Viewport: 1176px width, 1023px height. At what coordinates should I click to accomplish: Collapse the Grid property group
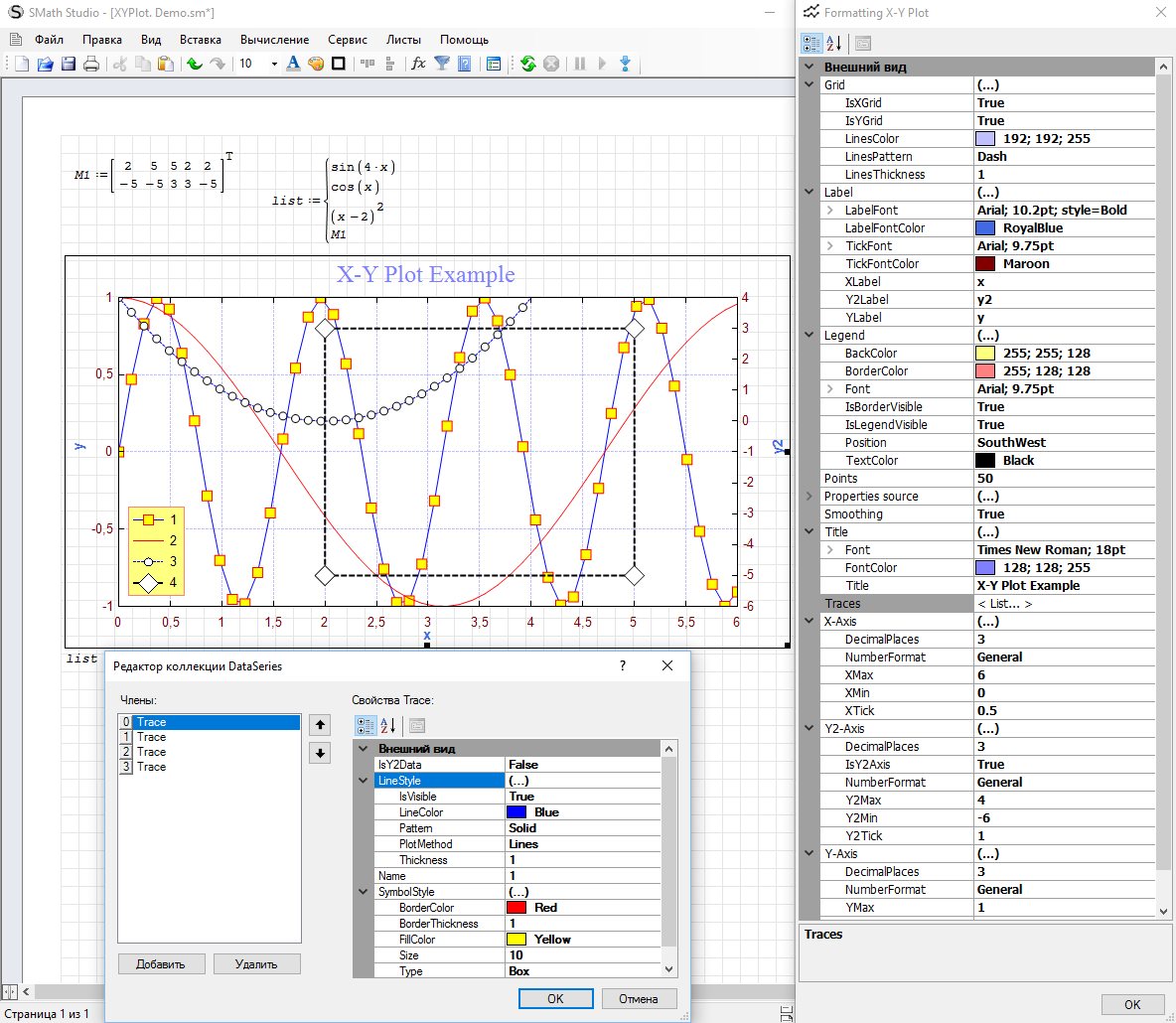[809, 85]
